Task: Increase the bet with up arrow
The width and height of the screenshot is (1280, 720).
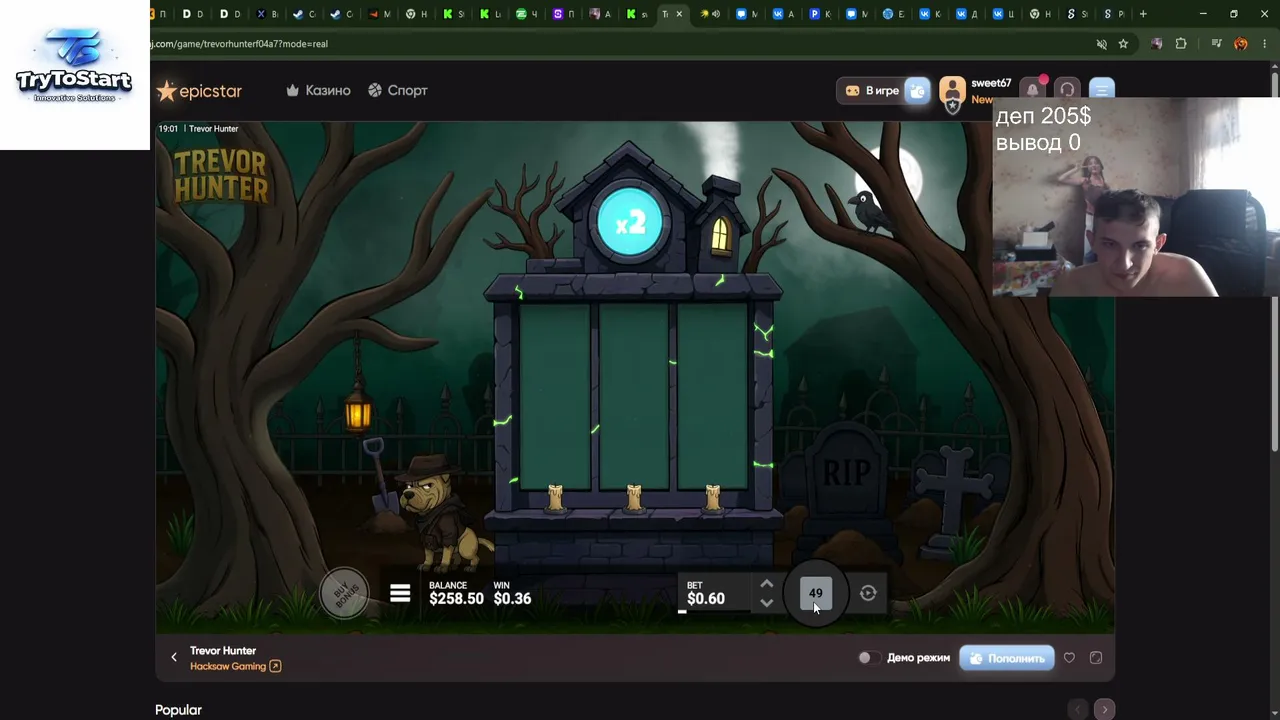Action: (766, 584)
